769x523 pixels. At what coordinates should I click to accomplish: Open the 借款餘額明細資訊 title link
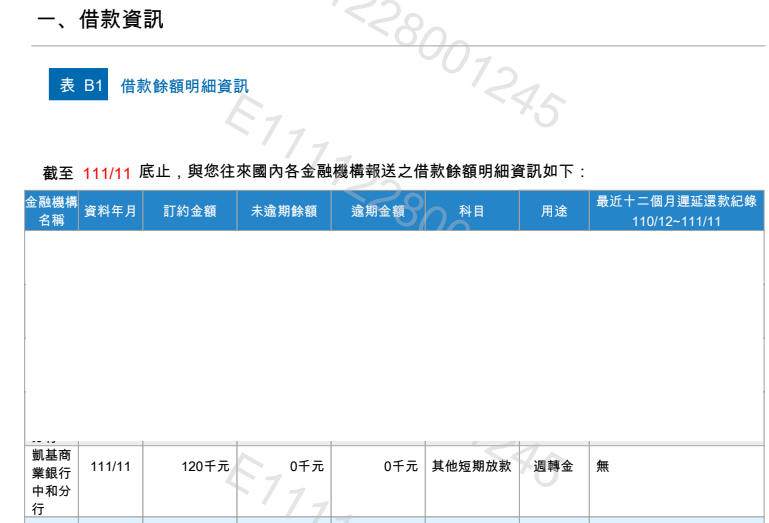pyautogui.click(x=184, y=87)
